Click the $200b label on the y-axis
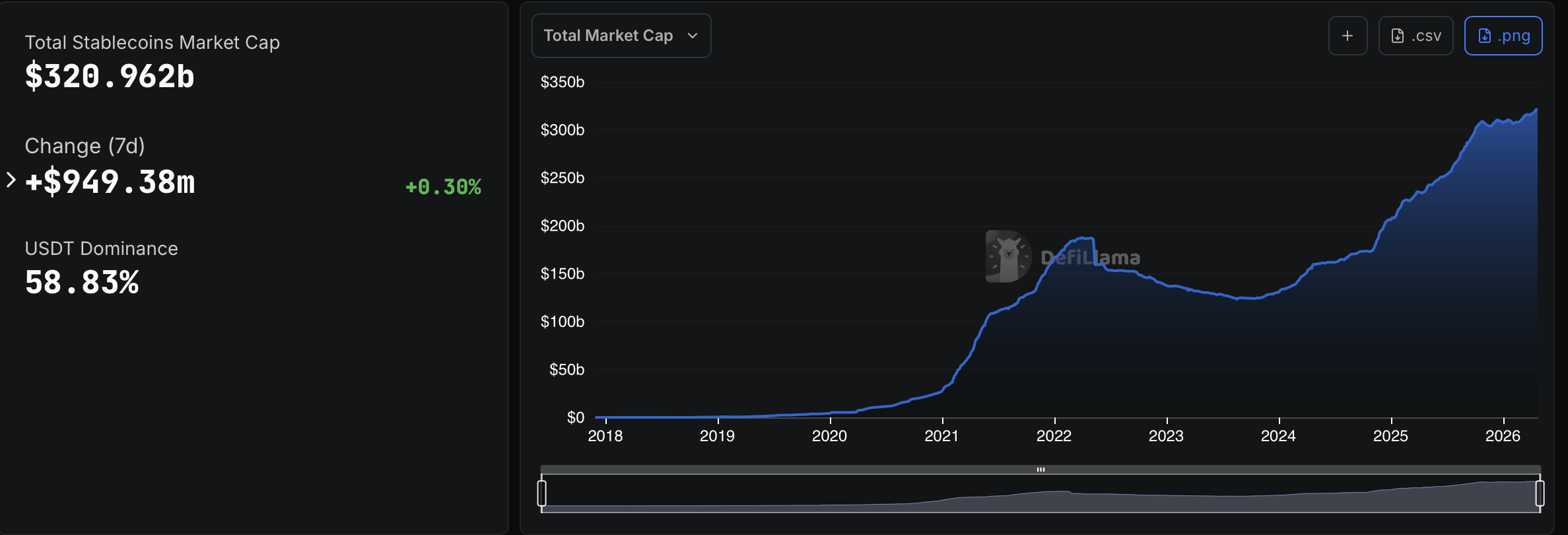This screenshot has width=1568, height=535. [x=562, y=226]
